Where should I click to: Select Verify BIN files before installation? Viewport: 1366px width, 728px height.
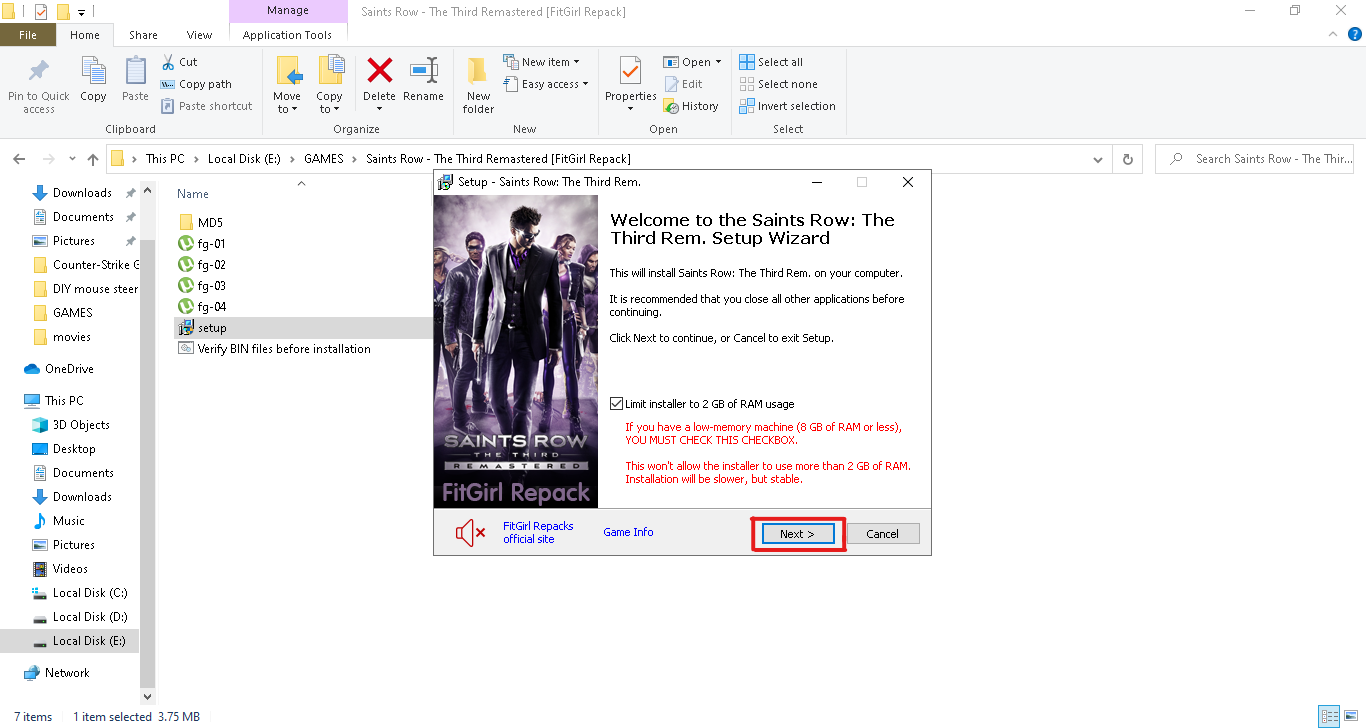click(274, 348)
